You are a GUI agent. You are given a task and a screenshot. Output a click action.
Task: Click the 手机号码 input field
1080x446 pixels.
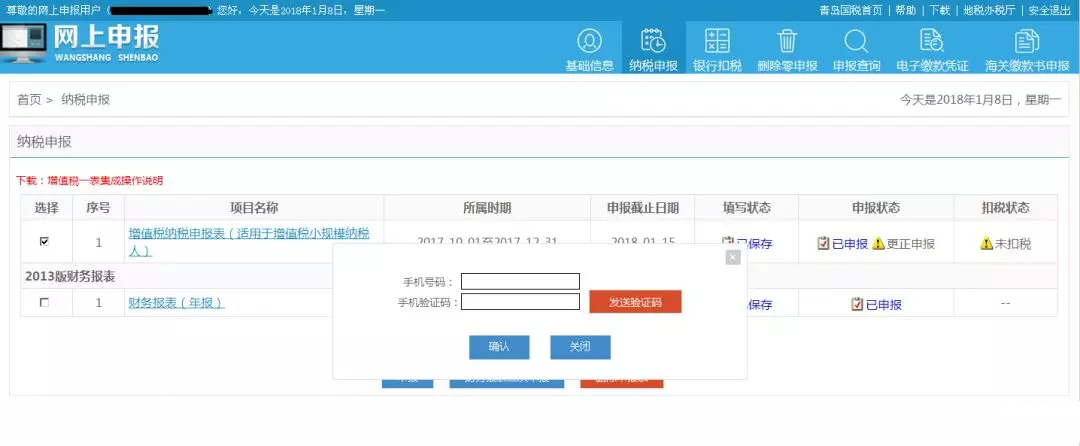tap(520, 282)
